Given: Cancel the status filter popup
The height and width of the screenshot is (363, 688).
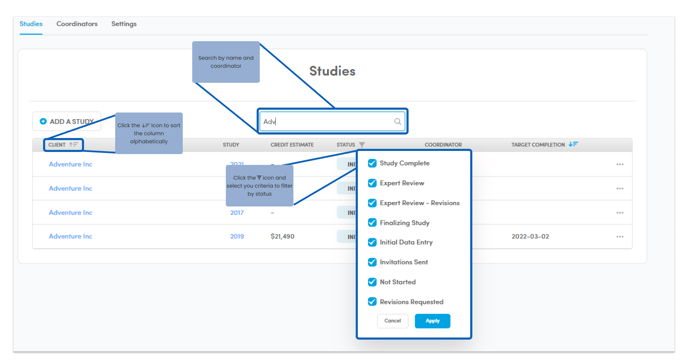Looking at the screenshot, I should click(392, 321).
